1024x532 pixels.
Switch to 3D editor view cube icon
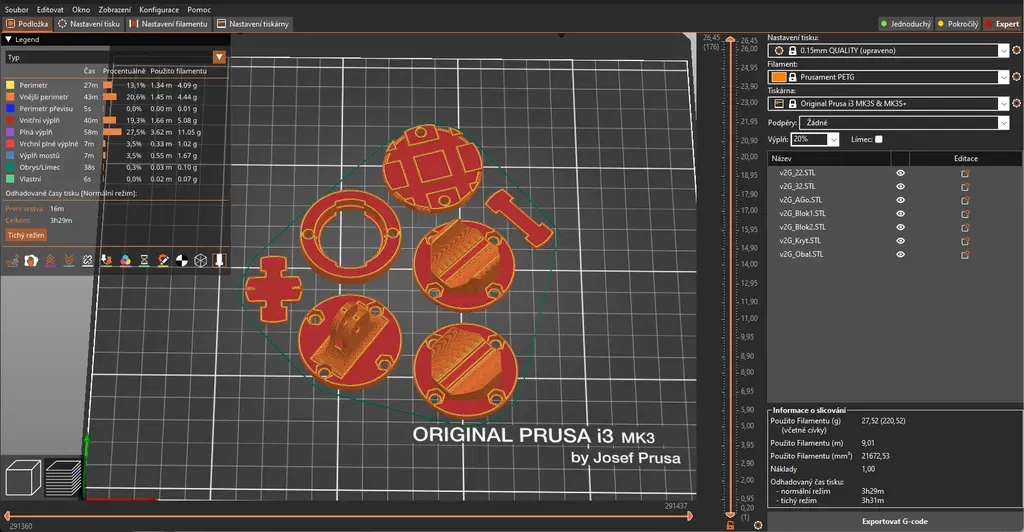point(24,478)
